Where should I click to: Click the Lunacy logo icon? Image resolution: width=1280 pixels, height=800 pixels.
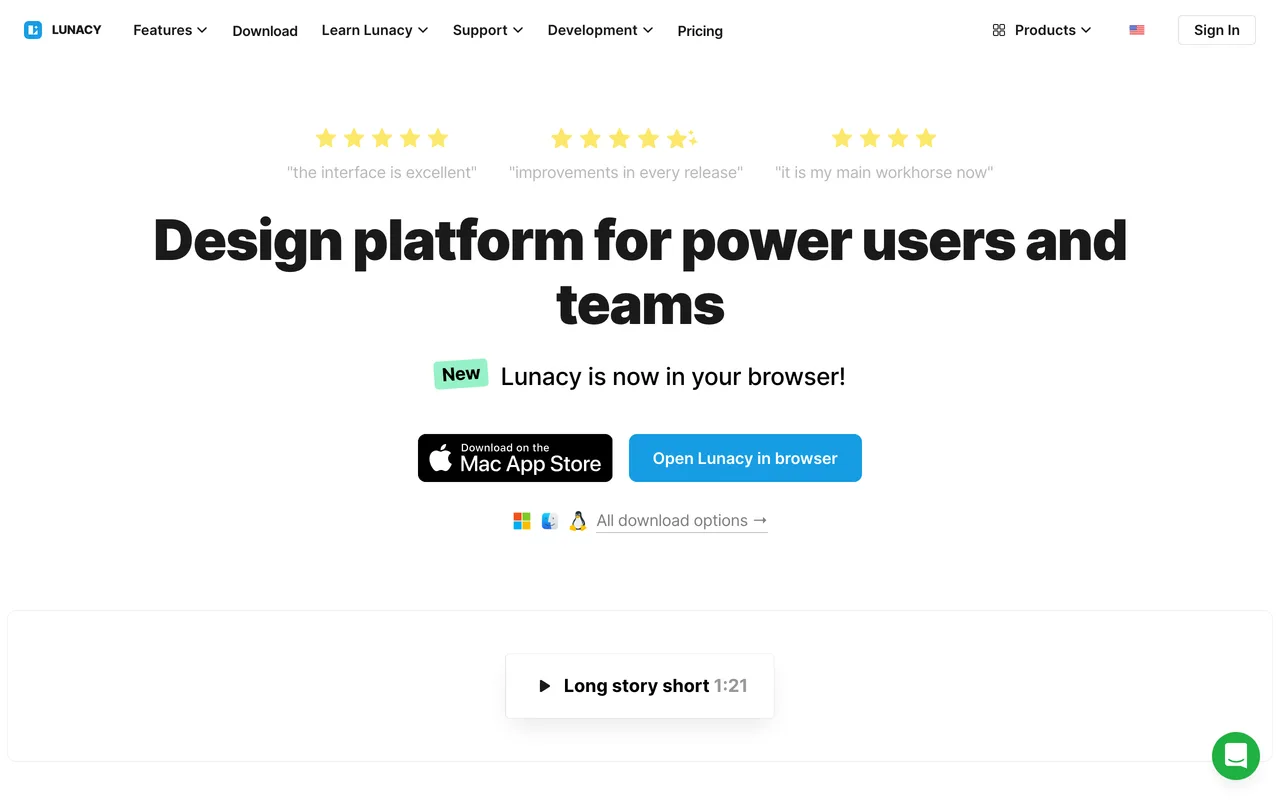[33, 30]
